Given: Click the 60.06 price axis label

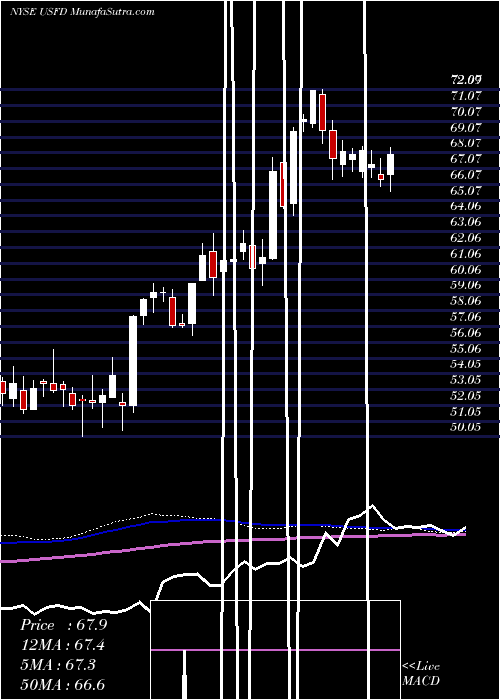Looking at the screenshot, I should pos(466,270).
